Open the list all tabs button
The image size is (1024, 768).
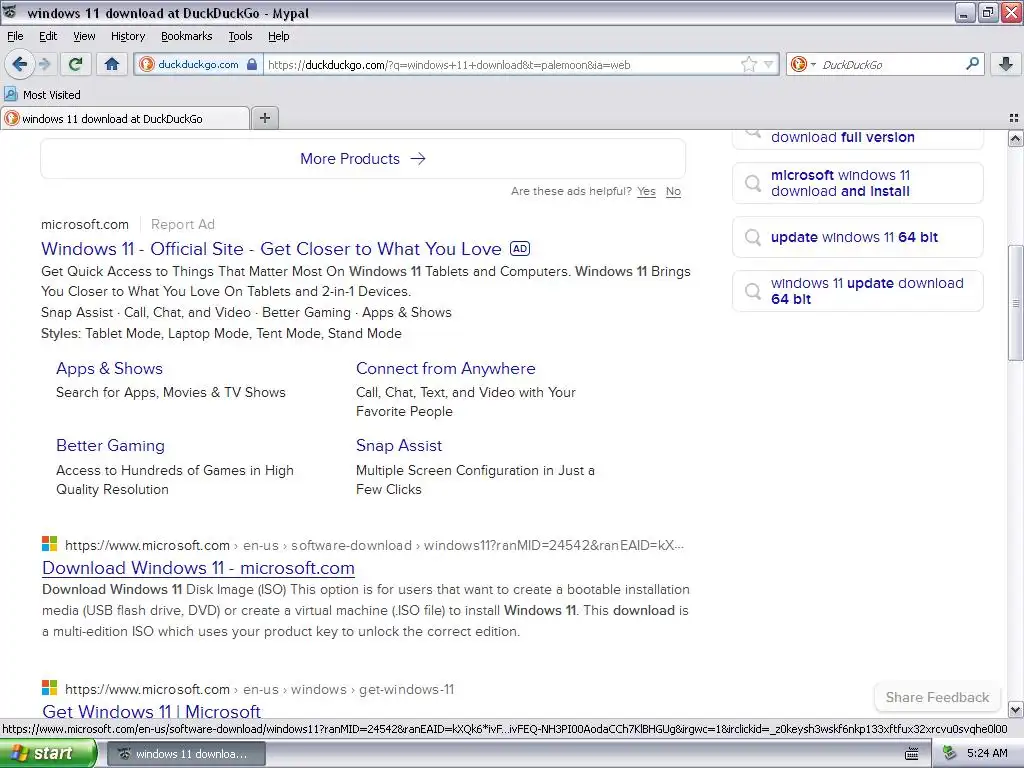coord(1014,118)
